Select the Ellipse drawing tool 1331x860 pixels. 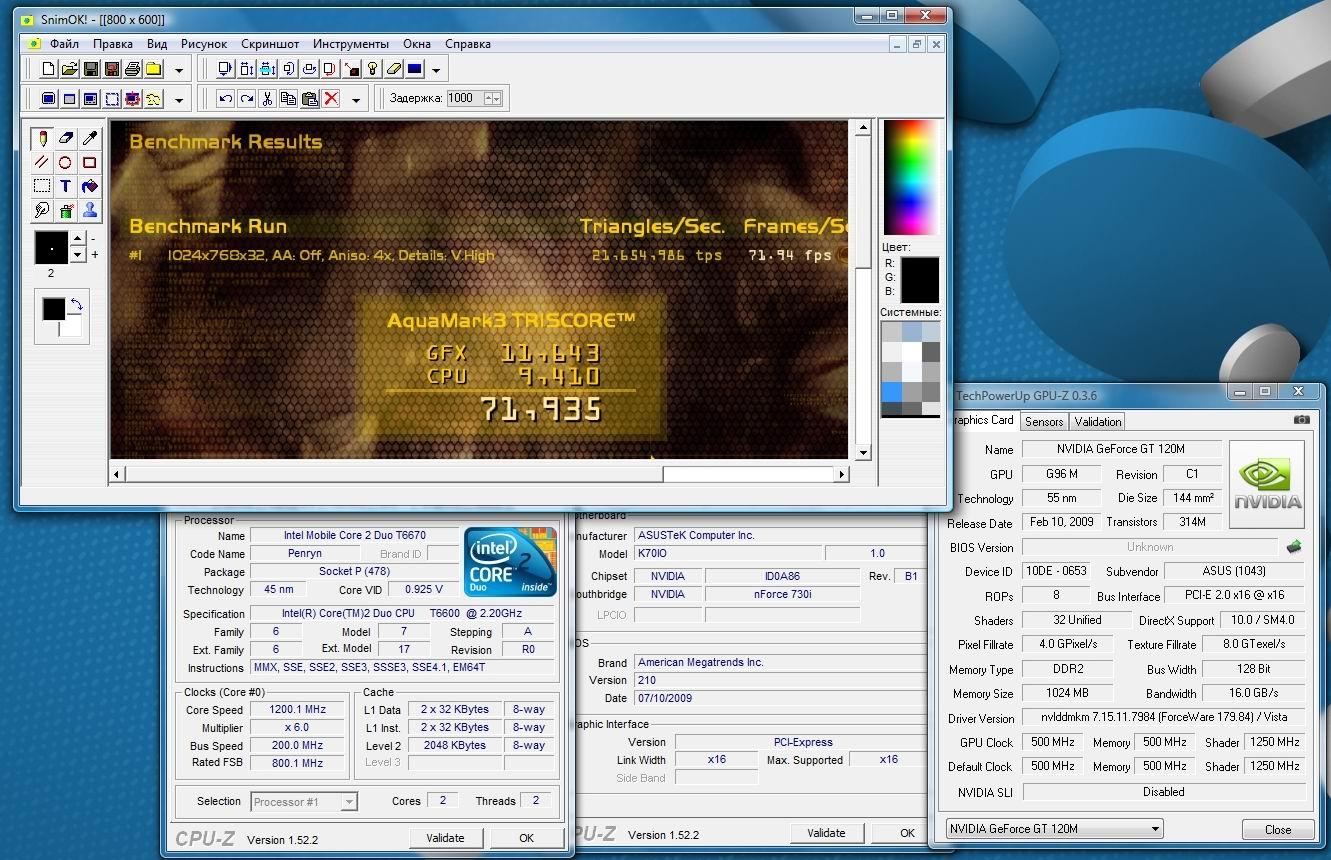65,162
